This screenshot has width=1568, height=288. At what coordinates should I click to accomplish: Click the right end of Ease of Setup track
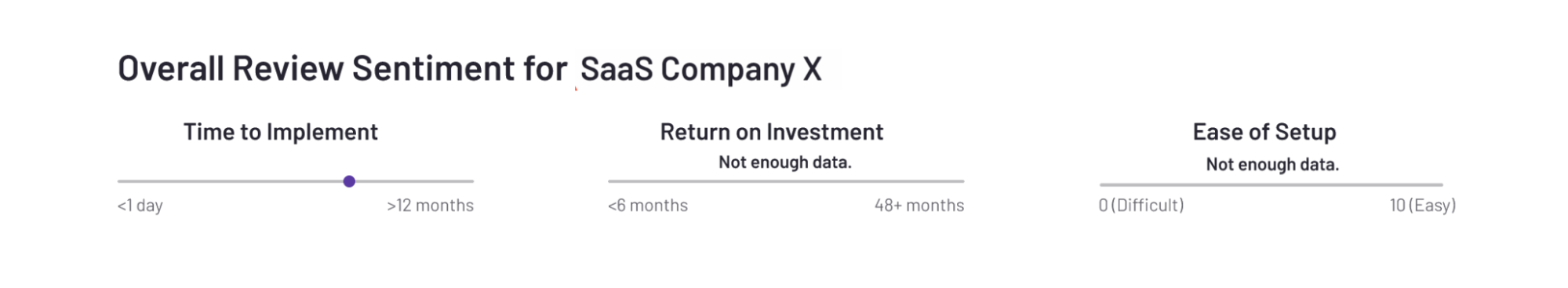click(1440, 184)
